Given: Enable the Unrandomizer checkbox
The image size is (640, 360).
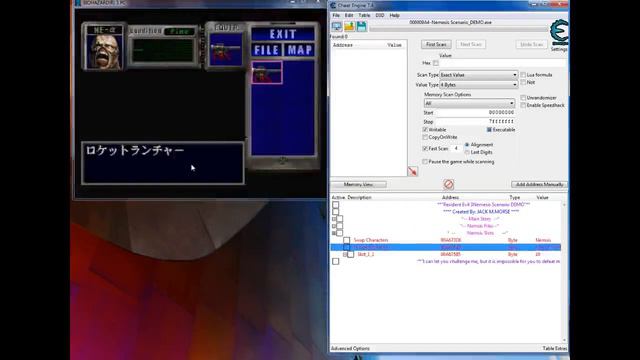Looking at the screenshot, I should [x=523, y=98].
